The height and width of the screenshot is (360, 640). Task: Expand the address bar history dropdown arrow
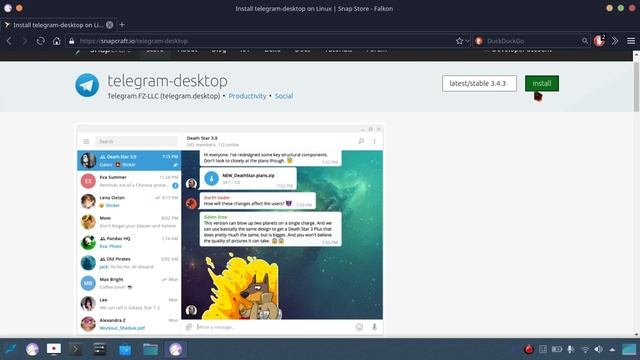[x=467, y=41]
